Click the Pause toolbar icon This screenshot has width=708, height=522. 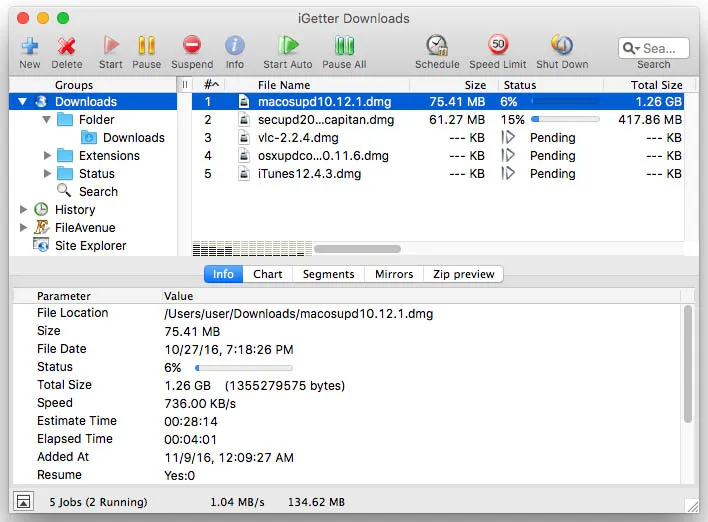146,46
